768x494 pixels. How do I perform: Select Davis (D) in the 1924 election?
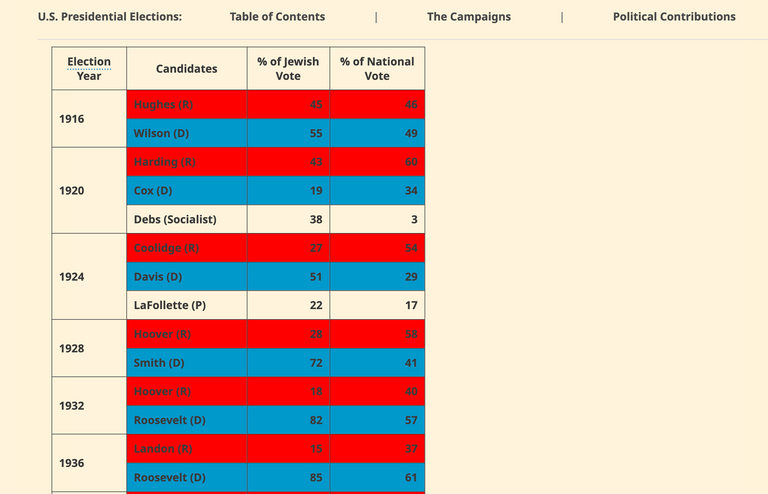click(158, 277)
